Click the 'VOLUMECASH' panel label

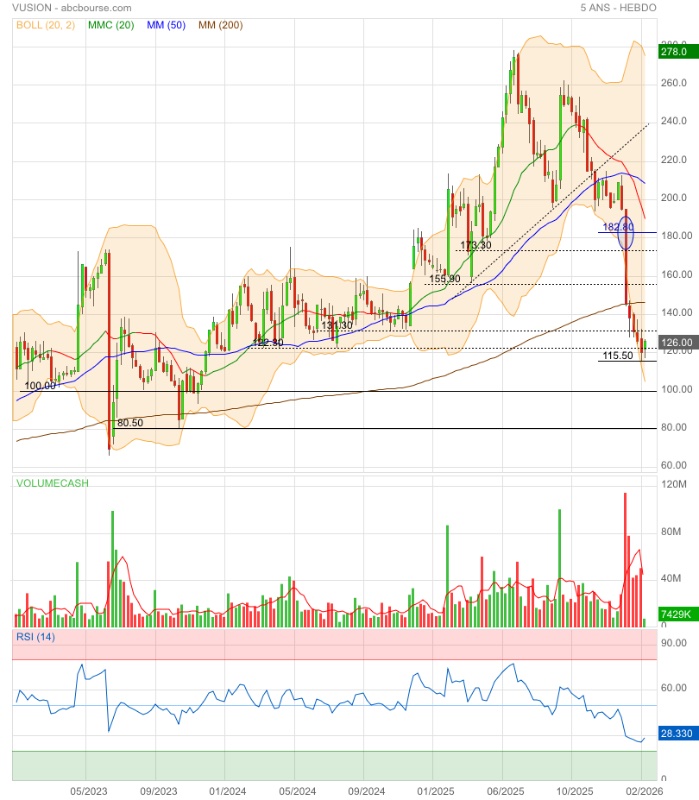point(52,483)
